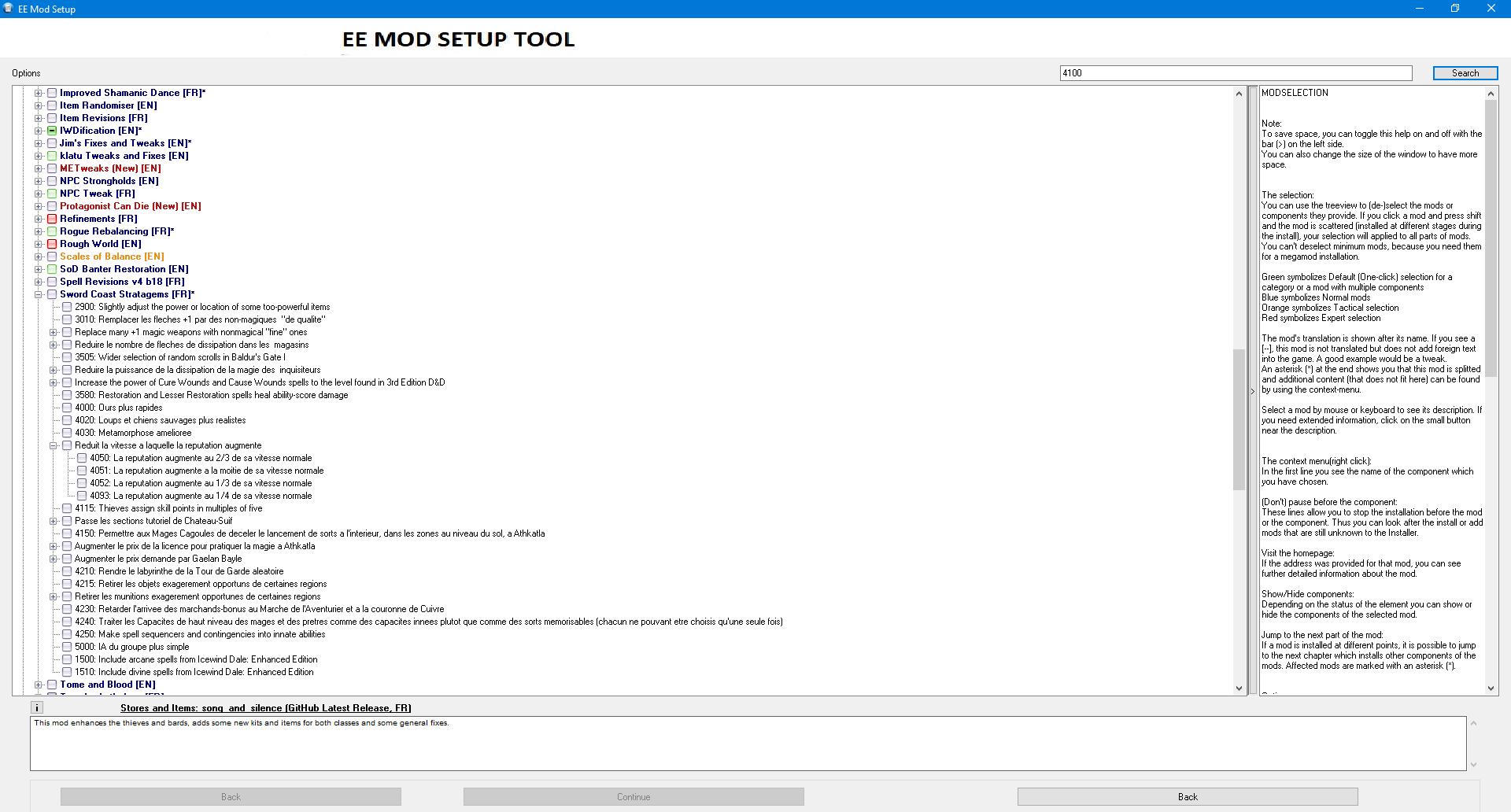Select '3010: Remplacer les fleches +1' row

click(200, 319)
